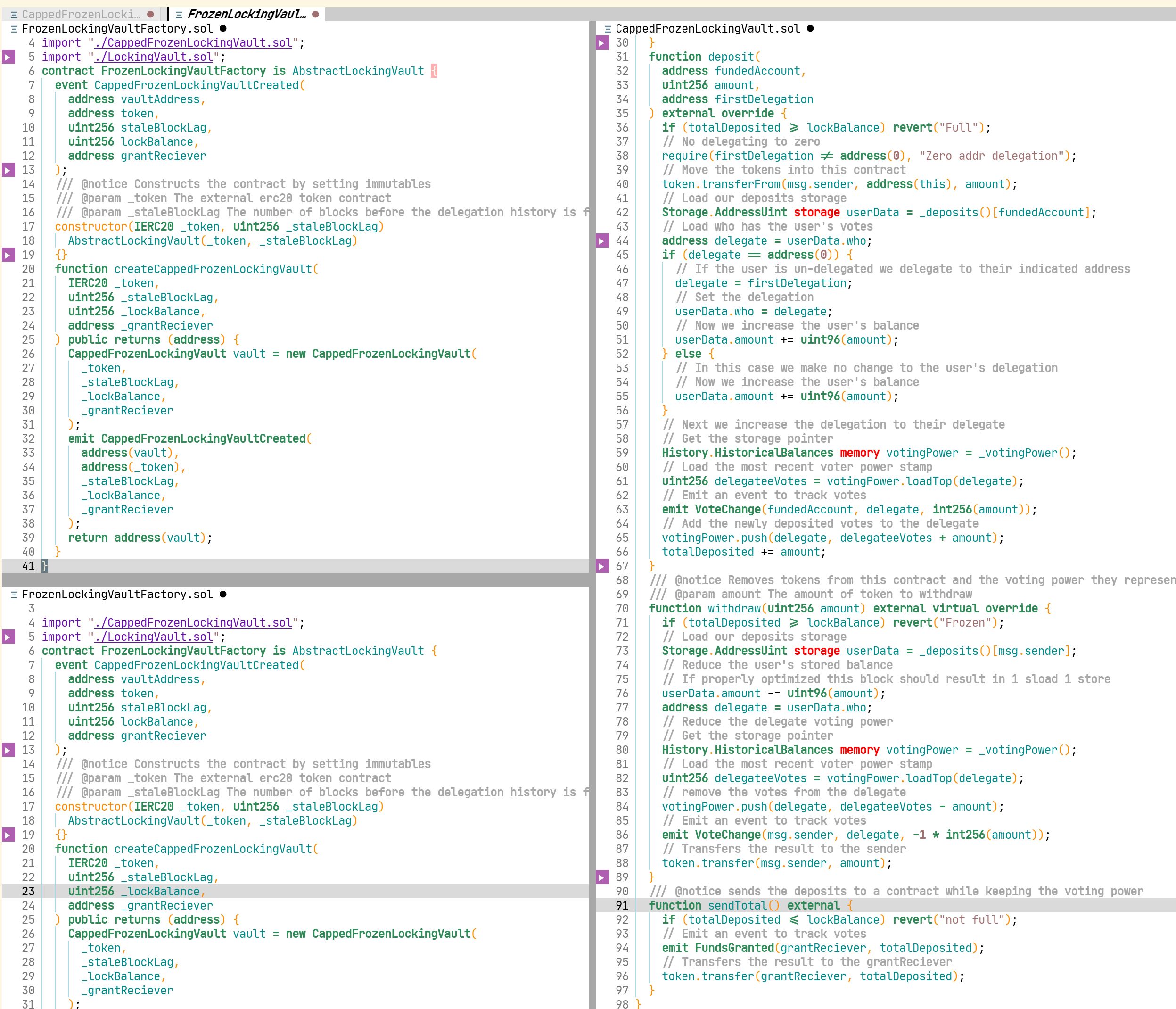Click the file icon beside the CappedFrozenLockingVault.sol header

[x=608, y=29]
